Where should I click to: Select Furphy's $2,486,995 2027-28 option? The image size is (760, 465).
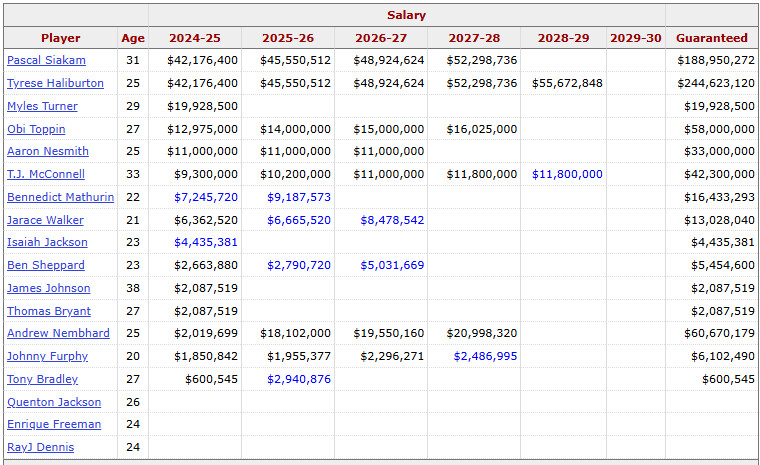click(x=485, y=356)
